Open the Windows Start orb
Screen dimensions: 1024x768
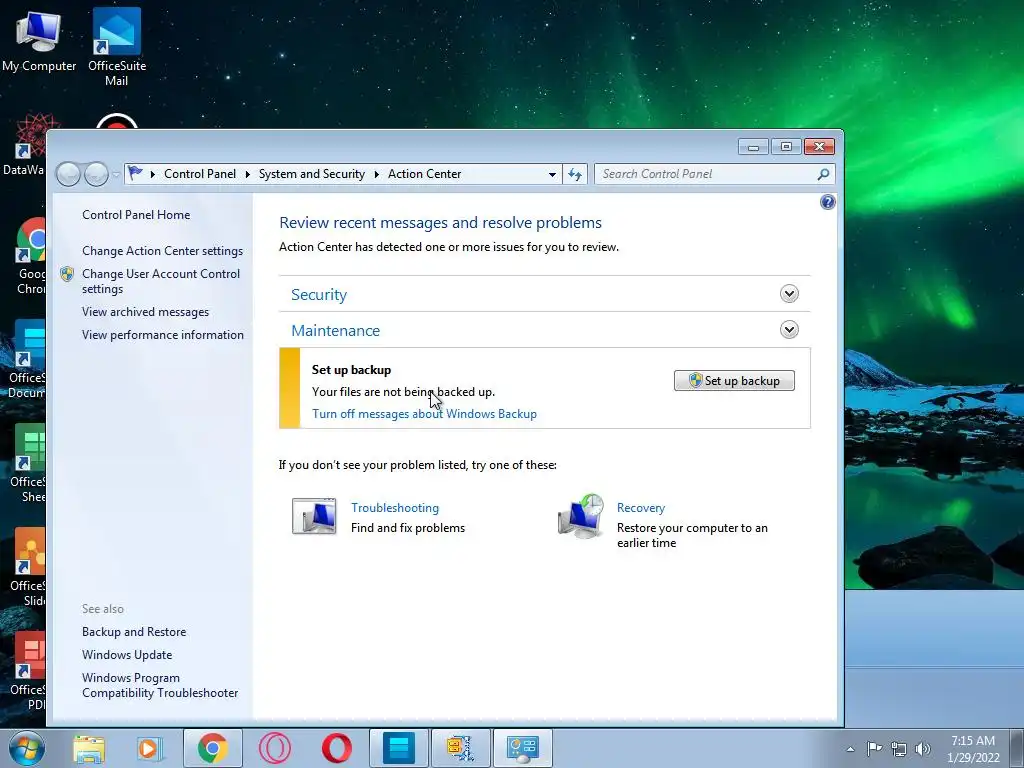tap(27, 748)
